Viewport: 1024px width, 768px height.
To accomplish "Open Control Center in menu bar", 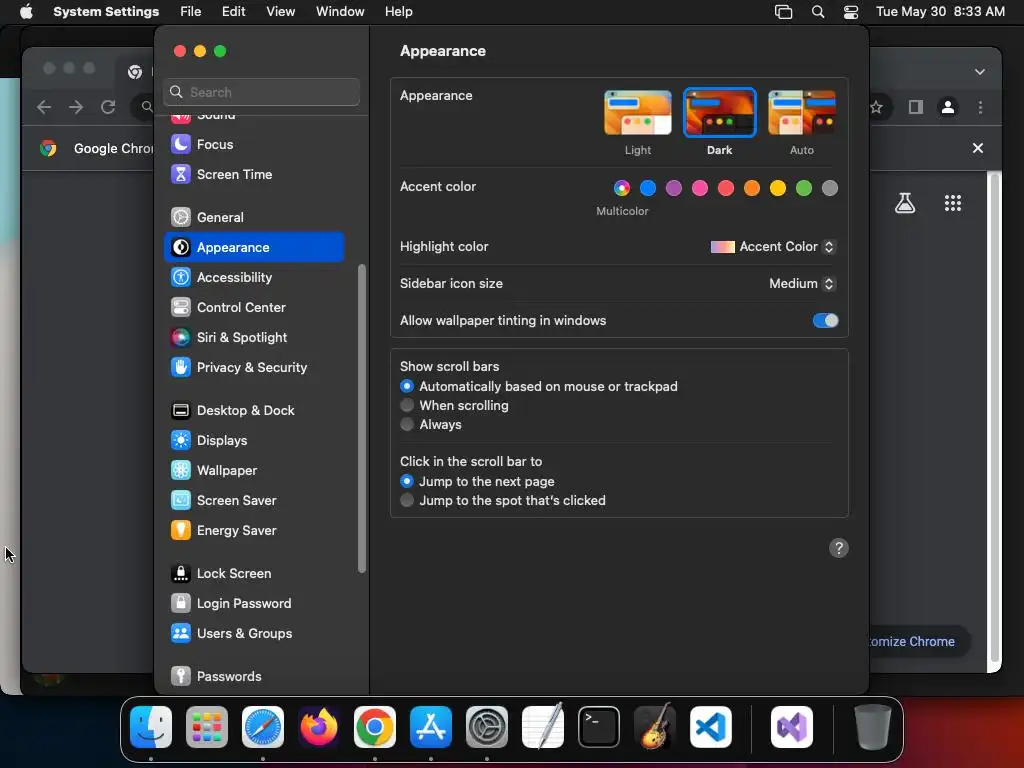I will click(x=851, y=12).
